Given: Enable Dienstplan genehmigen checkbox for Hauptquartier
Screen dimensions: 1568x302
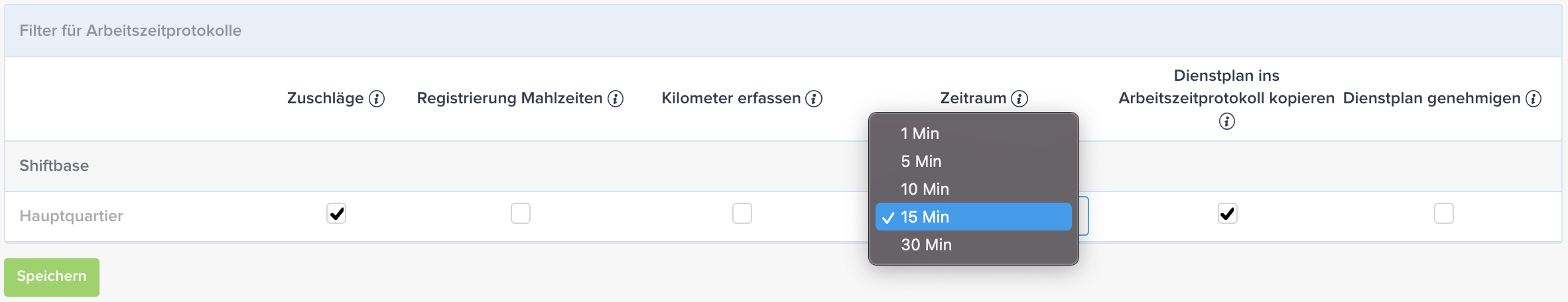Looking at the screenshot, I should pyautogui.click(x=1444, y=213).
